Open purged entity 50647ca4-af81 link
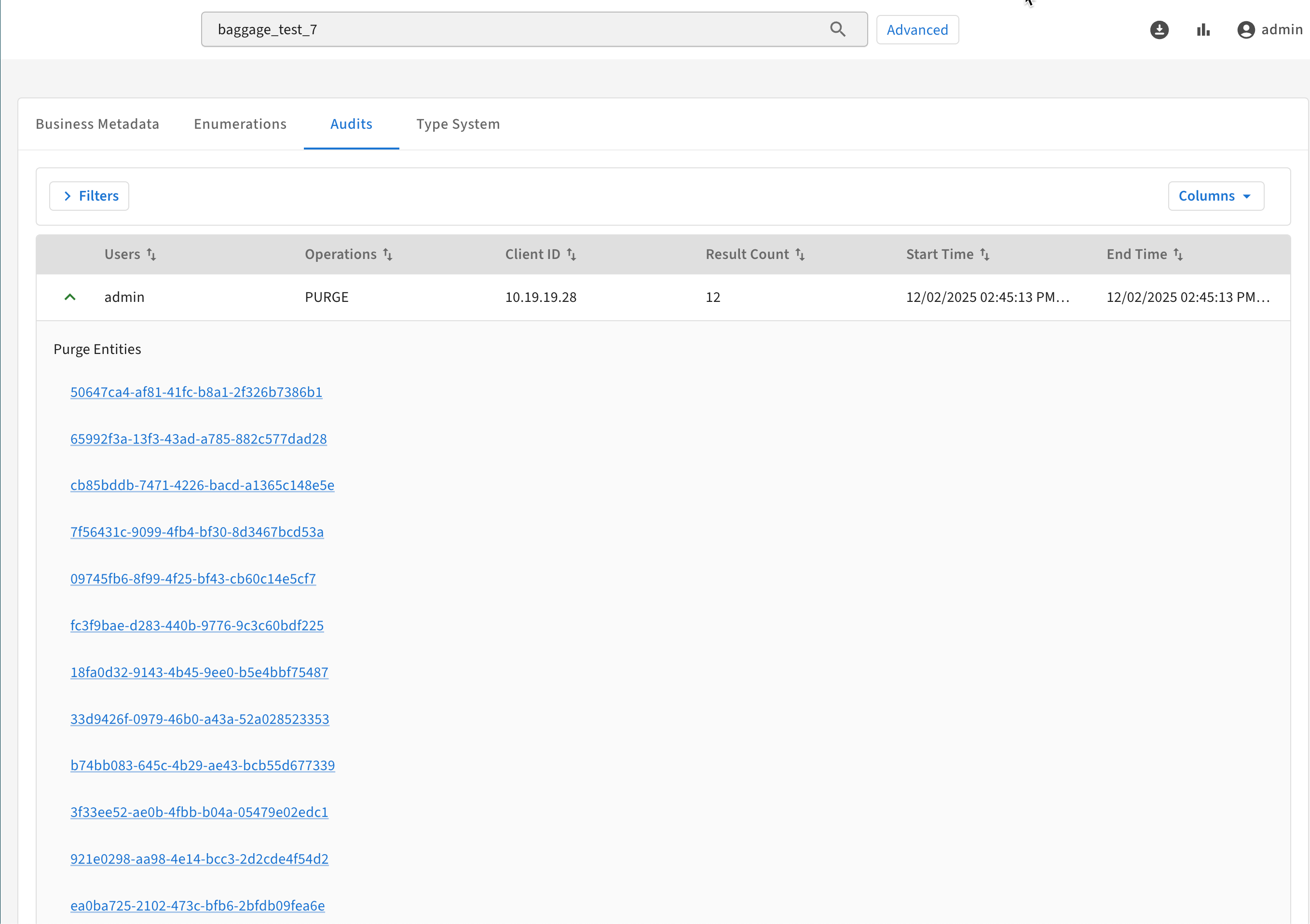This screenshot has height=924, width=1310. [x=196, y=393]
